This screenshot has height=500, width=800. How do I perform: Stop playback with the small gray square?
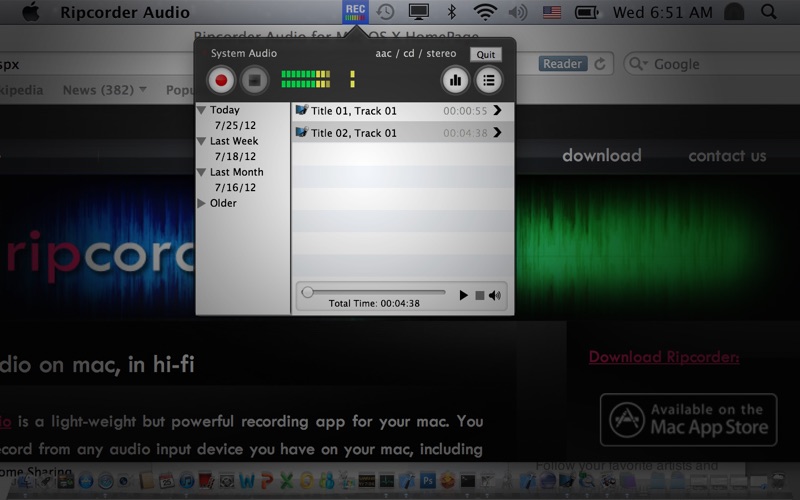pos(480,295)
